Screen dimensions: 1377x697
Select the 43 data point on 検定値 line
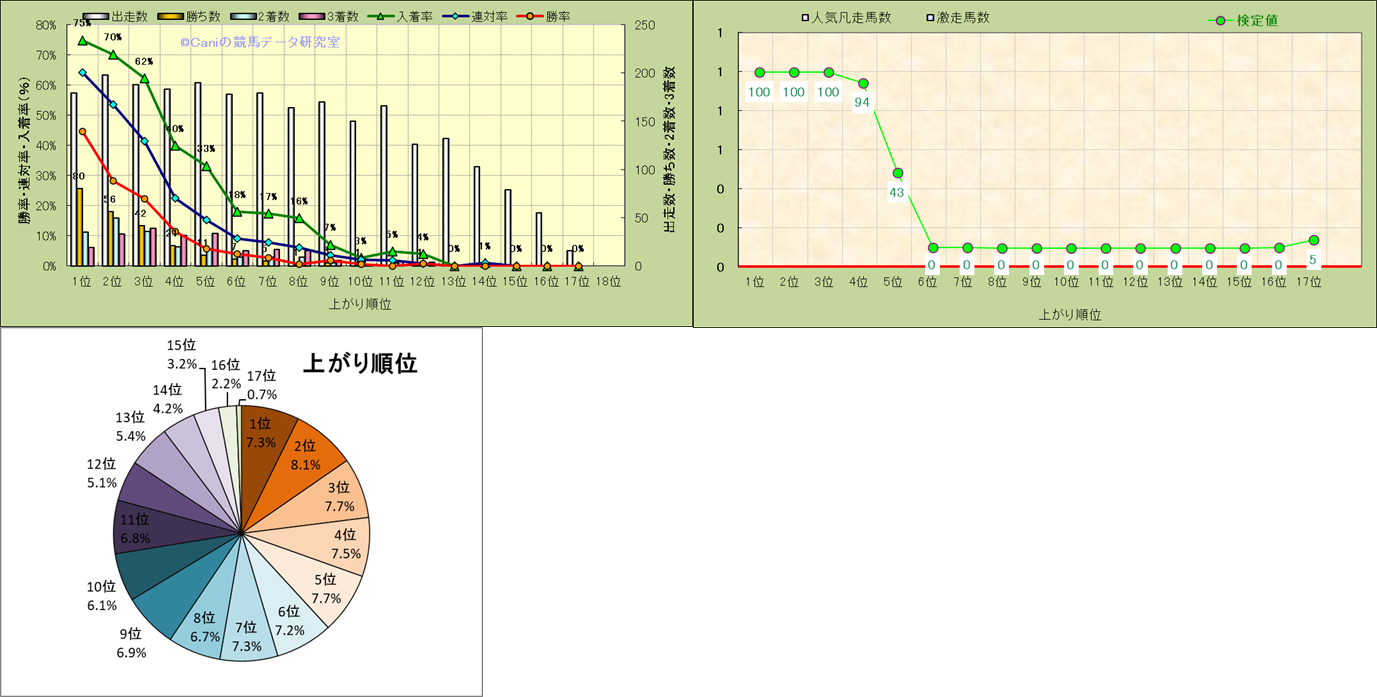[898, 173]
